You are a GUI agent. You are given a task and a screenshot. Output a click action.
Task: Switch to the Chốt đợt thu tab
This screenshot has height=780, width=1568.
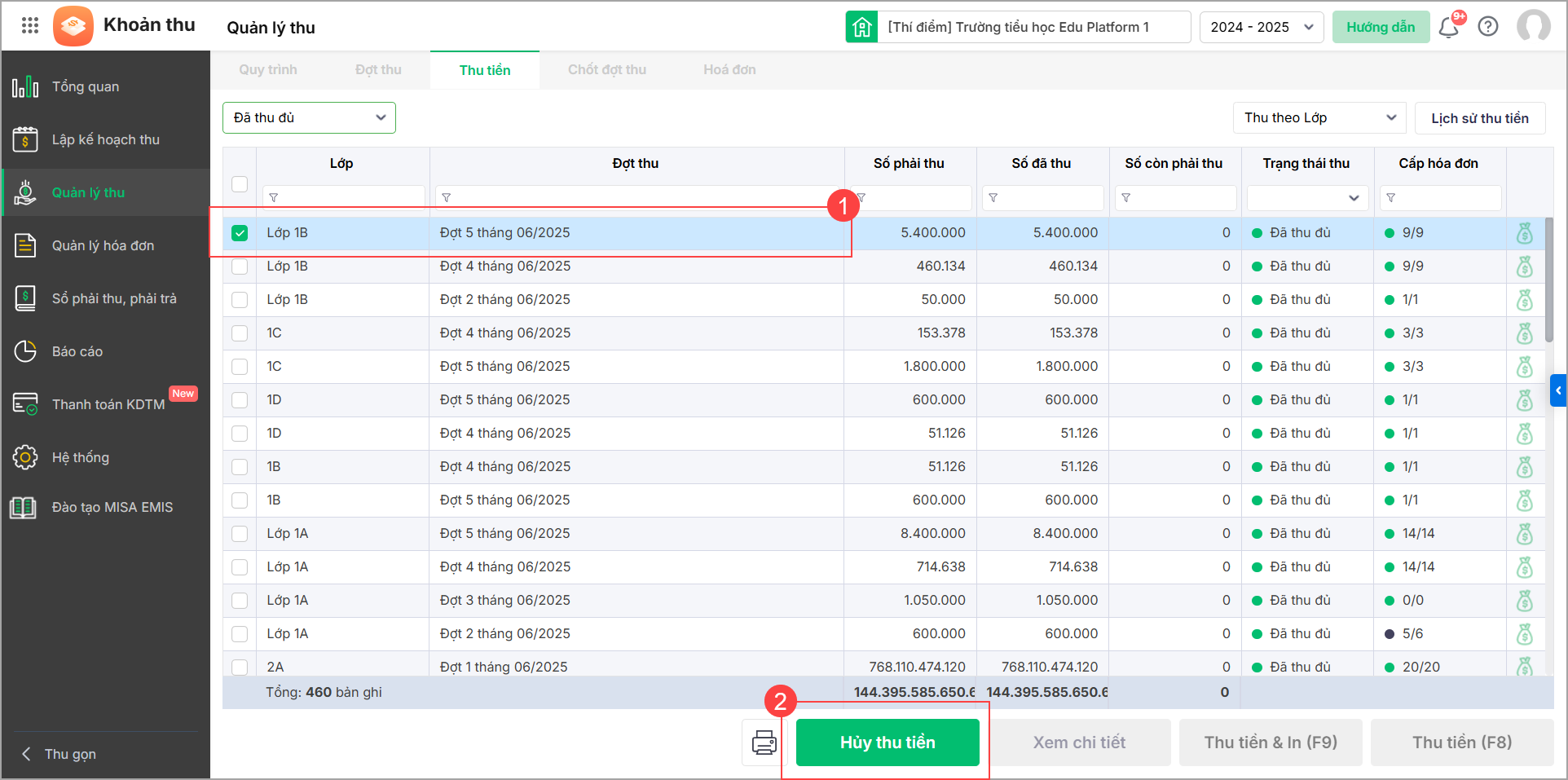pos(607,70)
